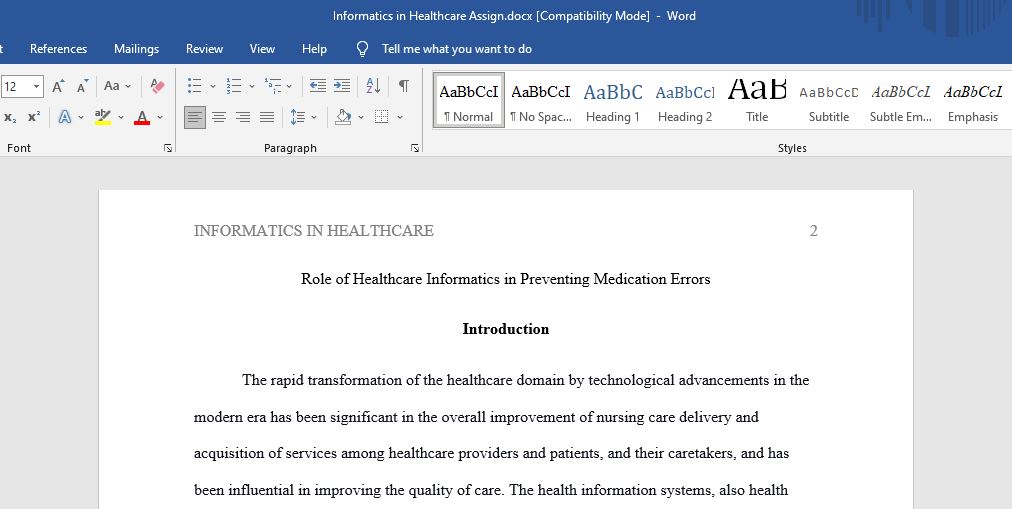
Task: Toggle show/hide paragraph marks
Action: point(403,86)
